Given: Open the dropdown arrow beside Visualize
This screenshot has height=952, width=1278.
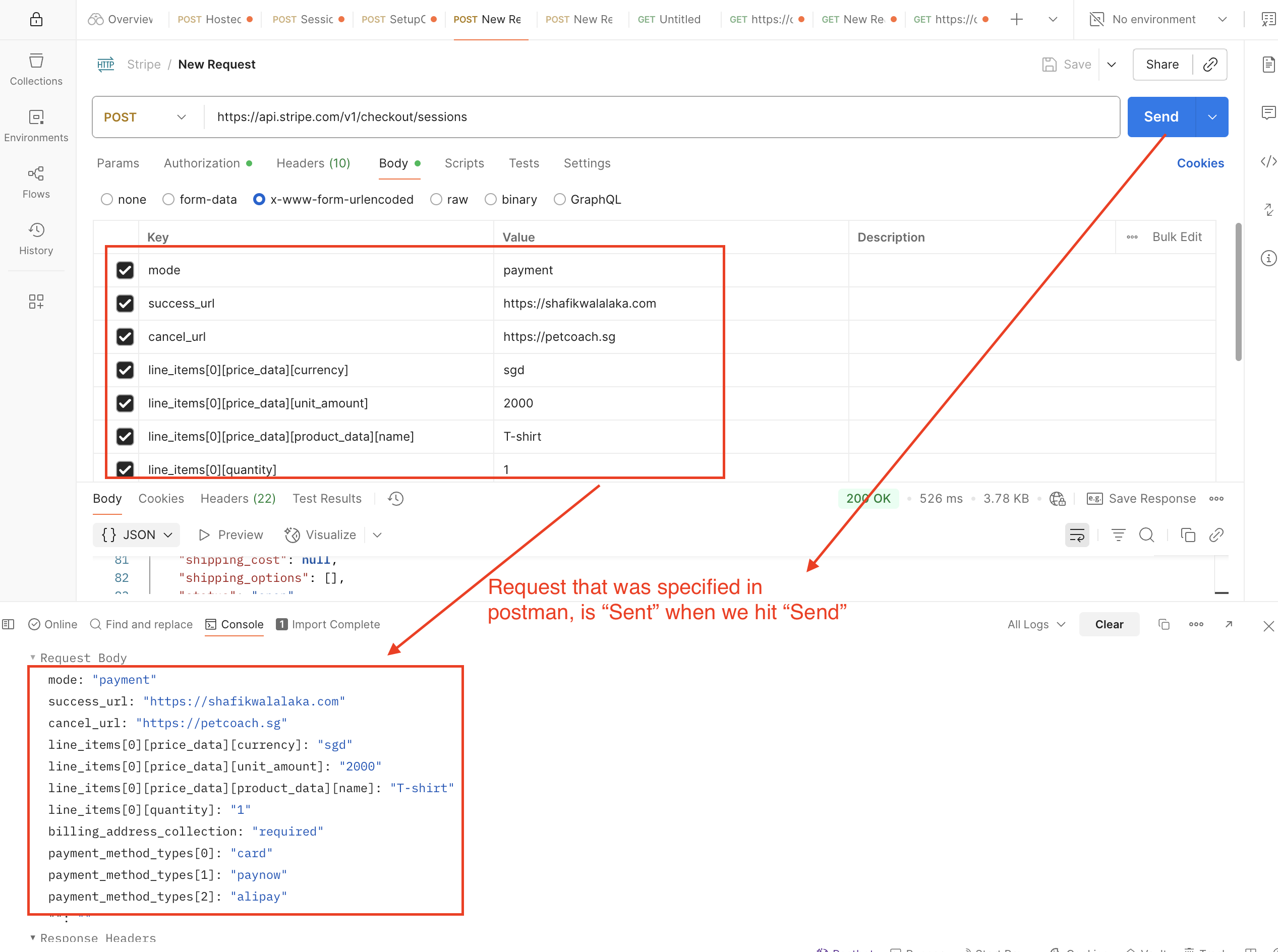Looking at the screenshot, I should [377, 535].
